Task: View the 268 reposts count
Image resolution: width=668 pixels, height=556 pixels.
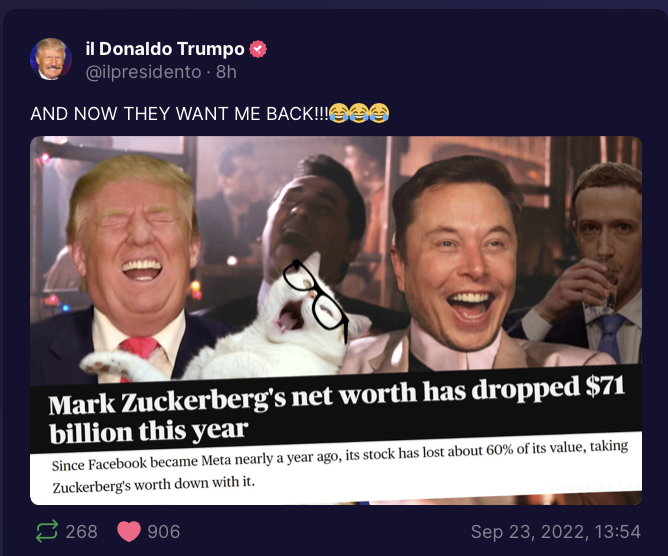Action: point(81,532)
